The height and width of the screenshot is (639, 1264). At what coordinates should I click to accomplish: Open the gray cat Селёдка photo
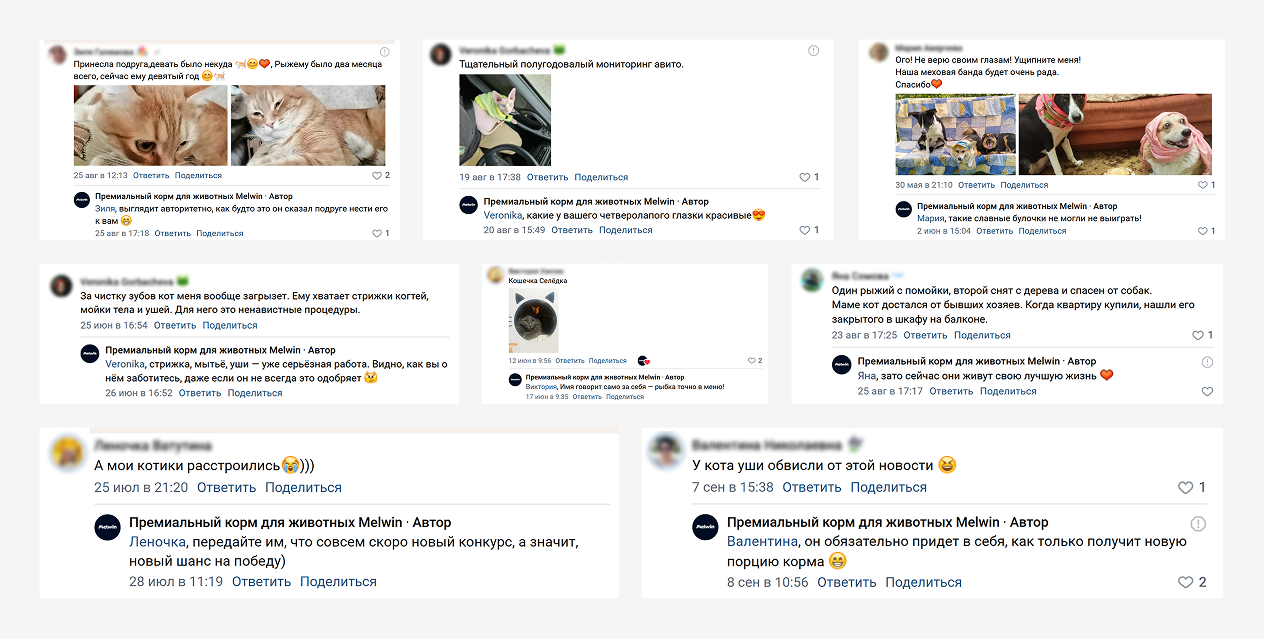coord(533,321)
